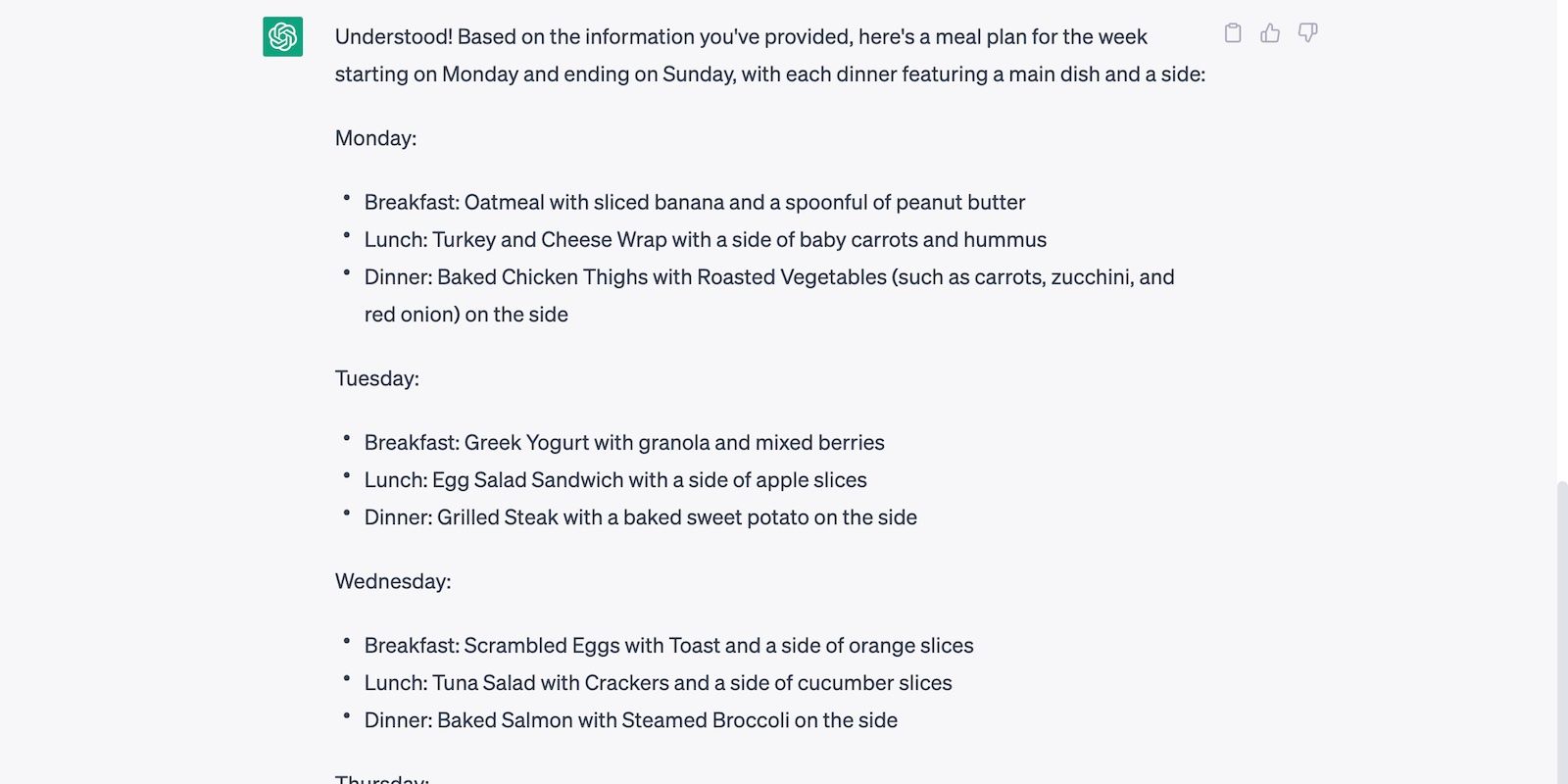Give the response a thumbs up
The width and height of the screenshot is (1568, 784).
coord(1270,33)
